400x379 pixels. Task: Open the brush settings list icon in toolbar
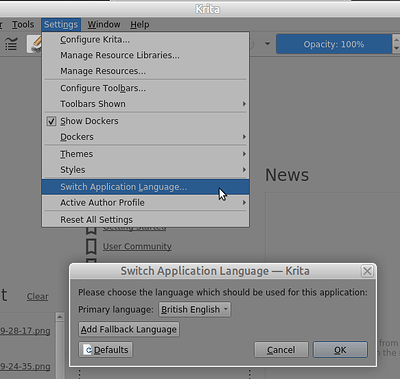(x=11, y=44)
